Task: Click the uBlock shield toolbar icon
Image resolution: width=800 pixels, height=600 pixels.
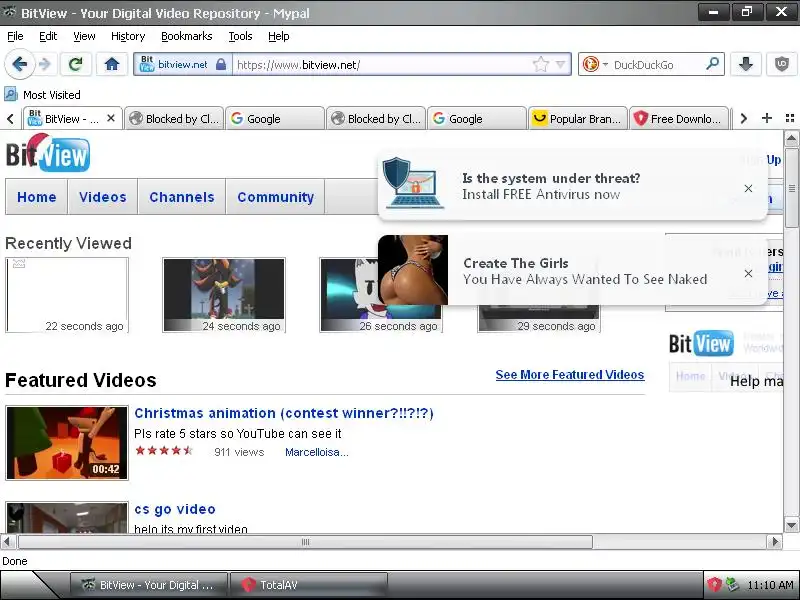Action: point(782,64)
